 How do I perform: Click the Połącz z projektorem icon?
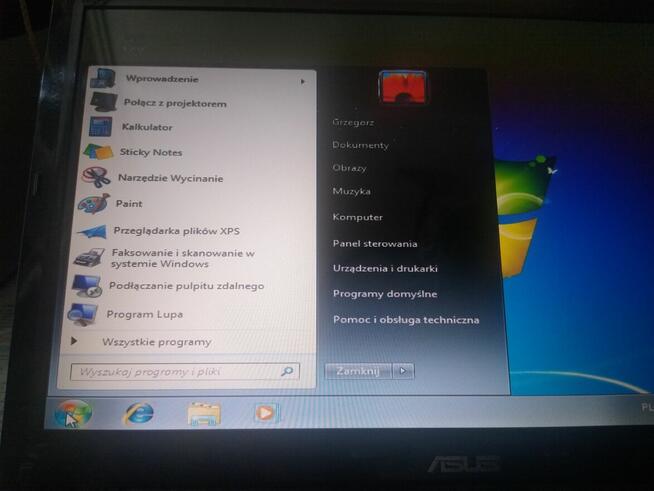[104, 102]
